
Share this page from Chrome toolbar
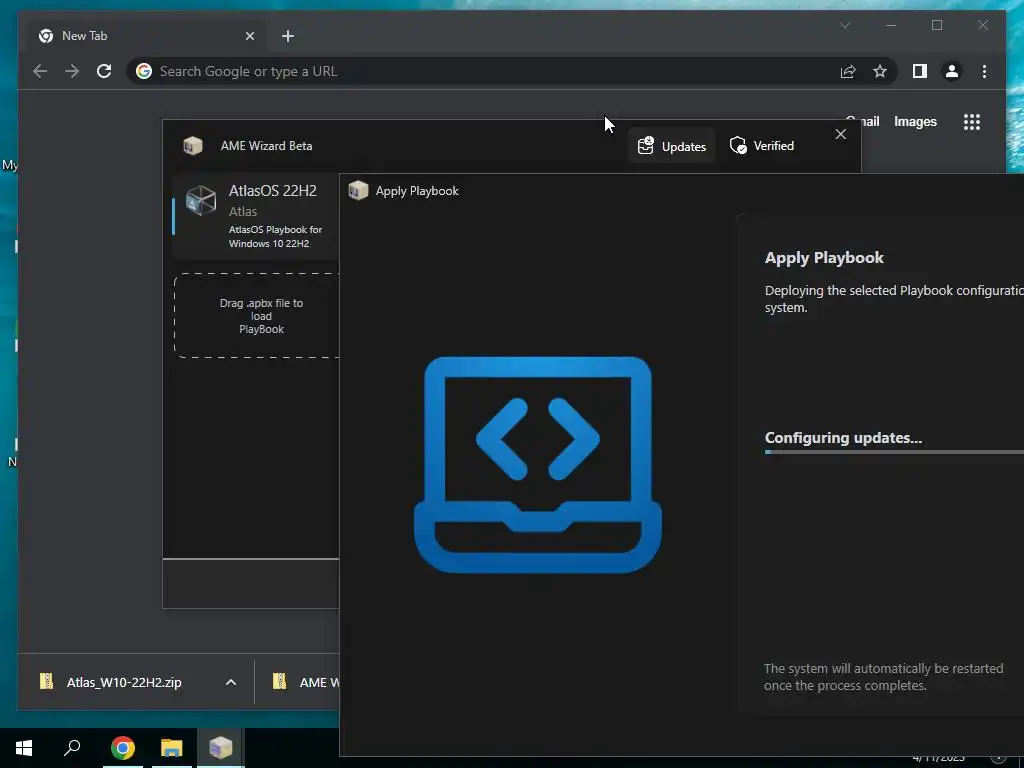click(x=848, y=71)
